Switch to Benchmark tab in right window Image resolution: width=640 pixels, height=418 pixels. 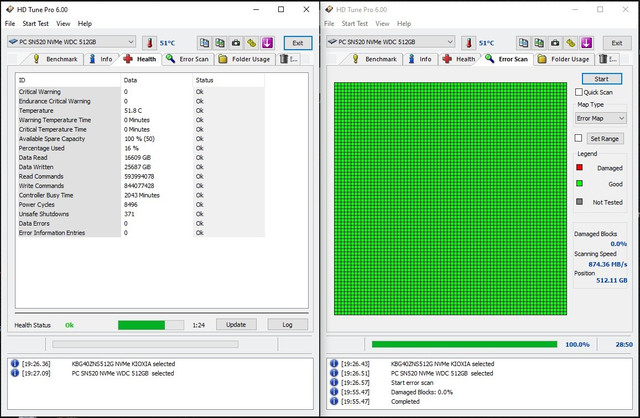(375, 59)
